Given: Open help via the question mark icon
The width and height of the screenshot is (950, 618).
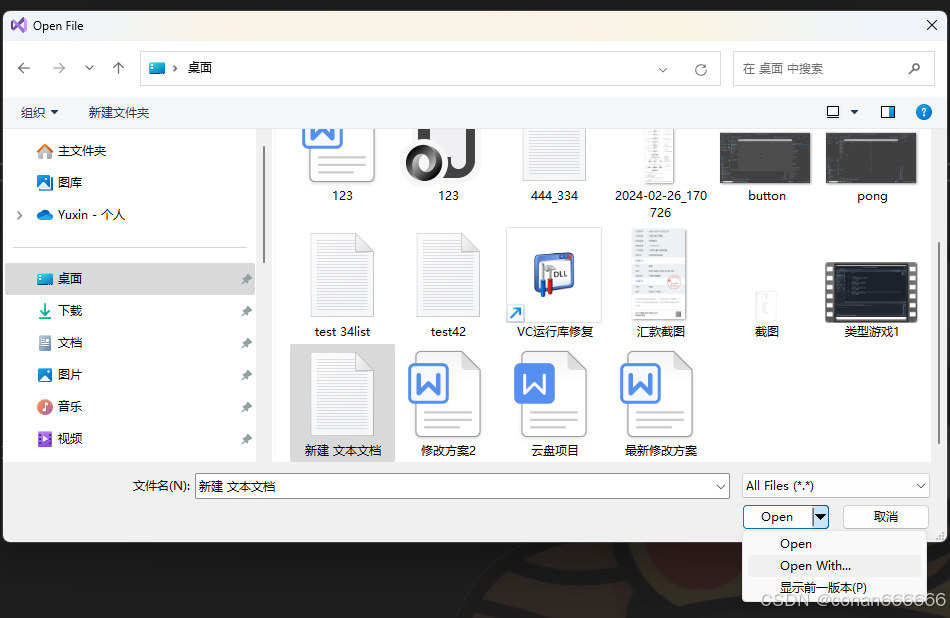Looking at the screenshot, I should click(923, 112).
